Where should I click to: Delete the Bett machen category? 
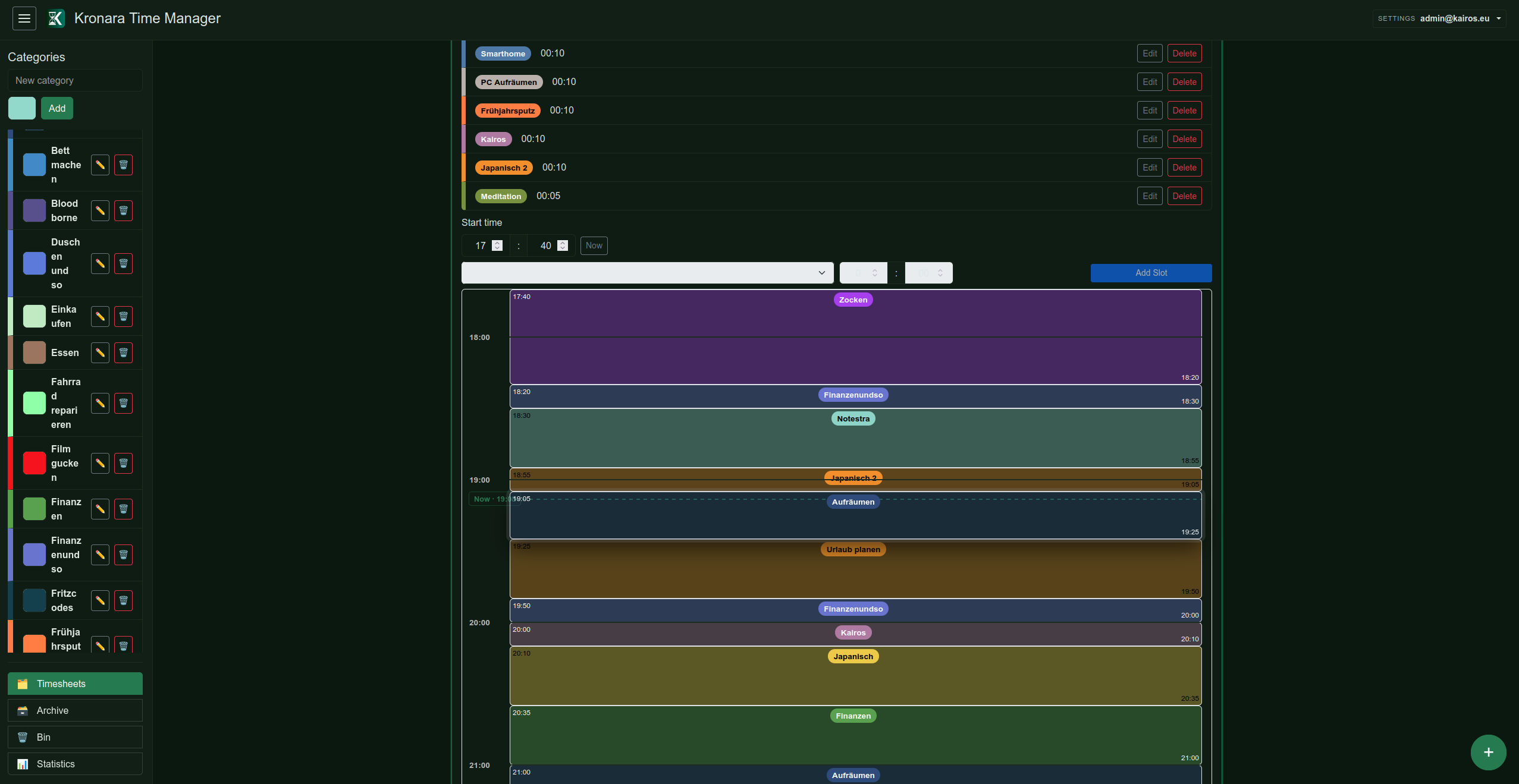click(123, 165)
